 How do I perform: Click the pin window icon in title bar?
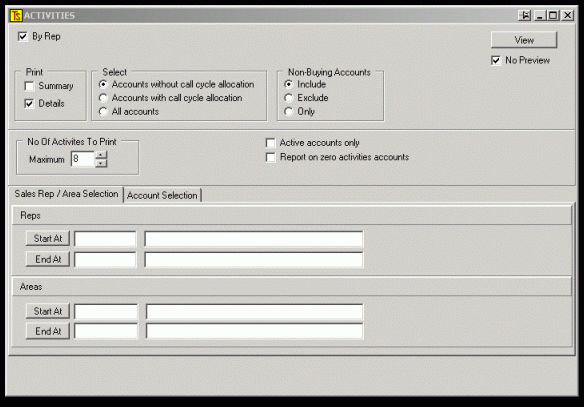coord(524,15)
